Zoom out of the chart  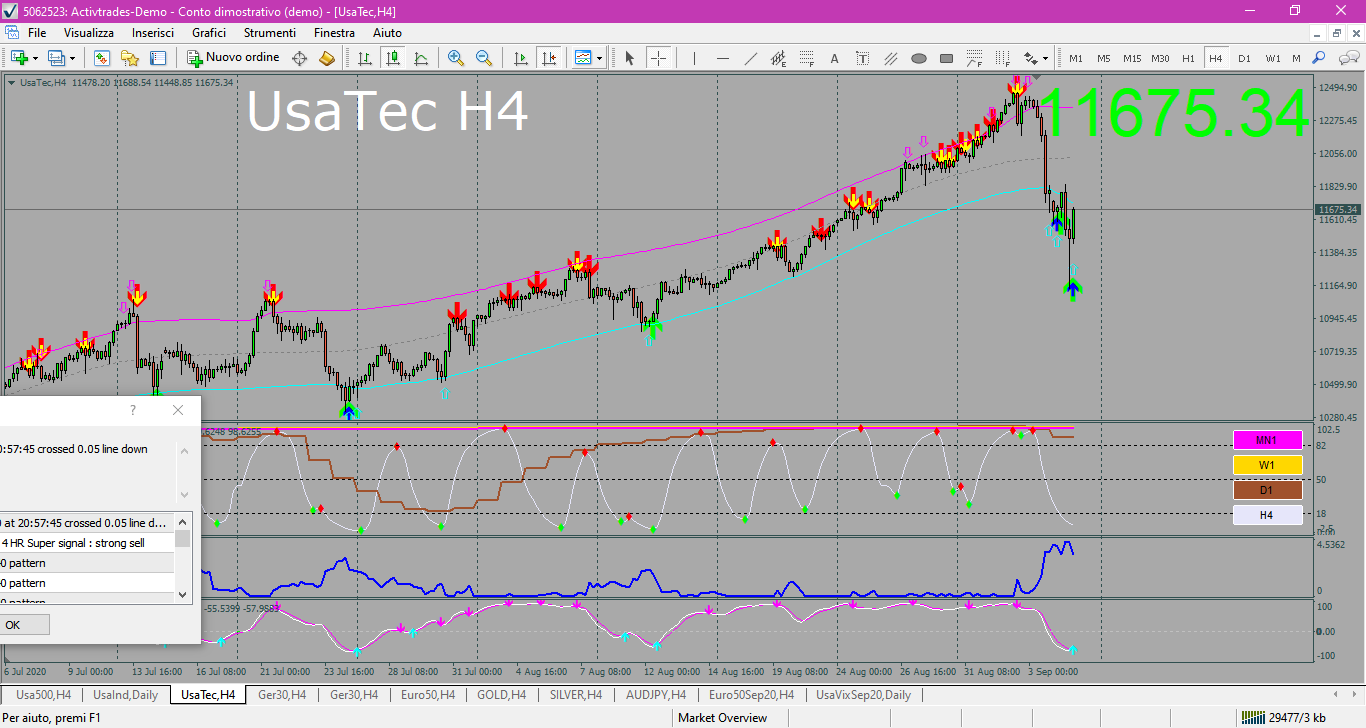[x=484, y=58]
